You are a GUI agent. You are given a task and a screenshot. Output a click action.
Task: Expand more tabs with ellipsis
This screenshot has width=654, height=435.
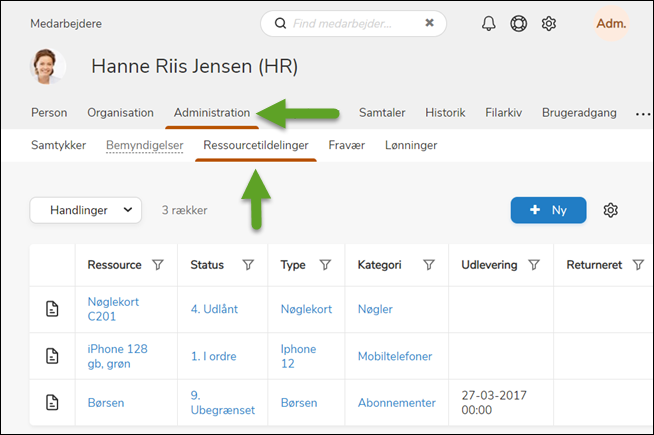click(x=642, y=113)
